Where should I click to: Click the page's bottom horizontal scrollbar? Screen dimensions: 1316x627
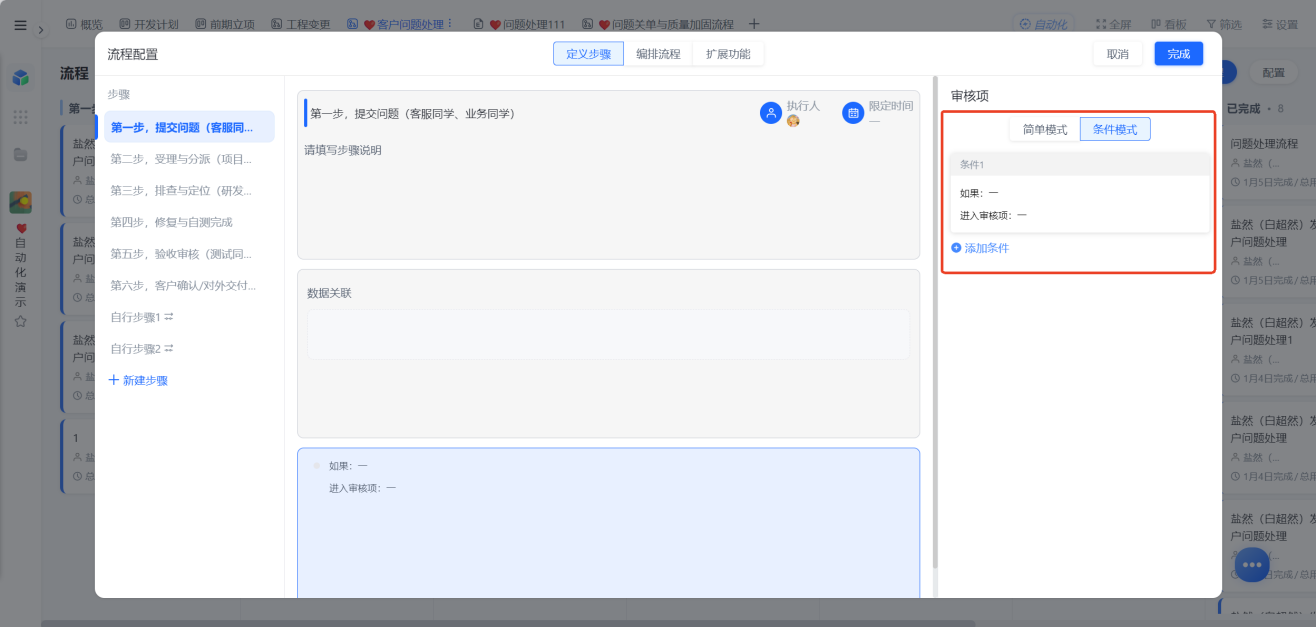(508, 623)
